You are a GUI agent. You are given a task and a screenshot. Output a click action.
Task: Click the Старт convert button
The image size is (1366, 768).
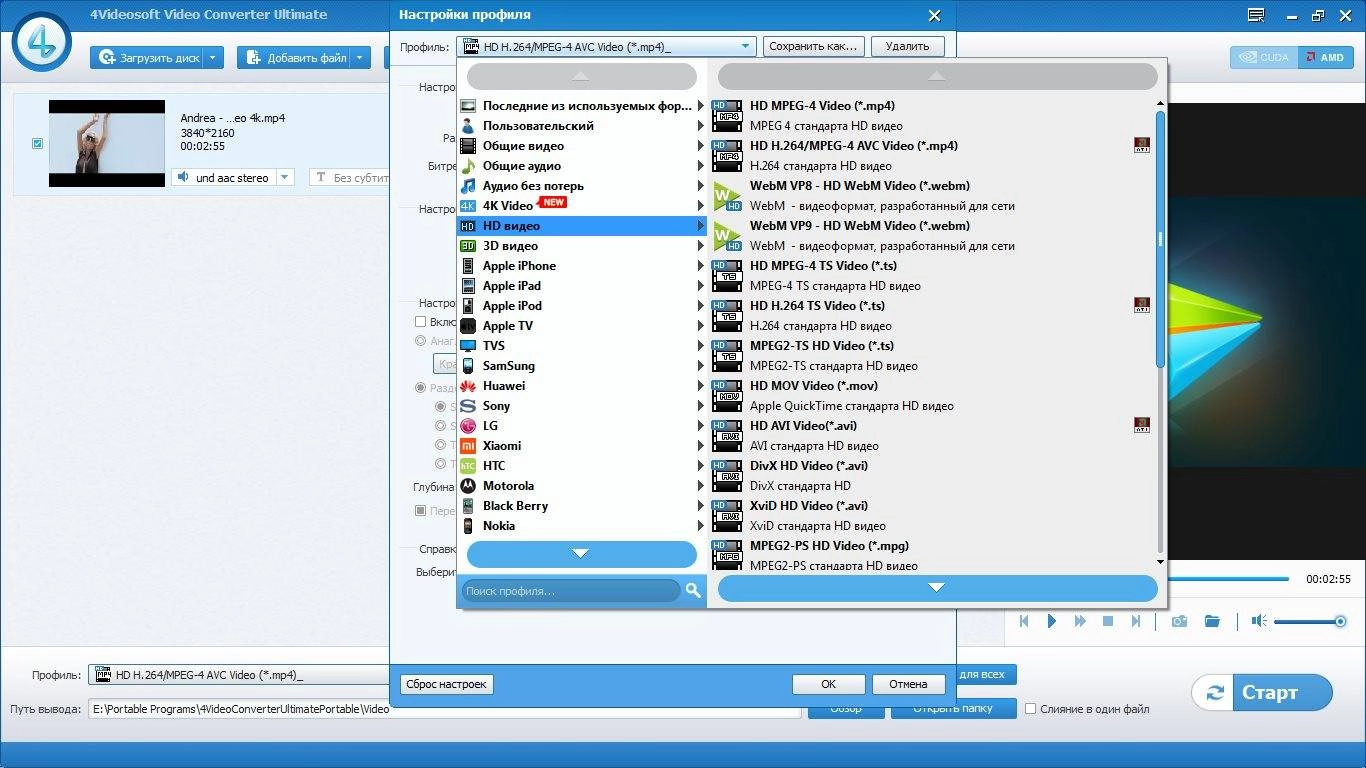pyautogui.click(x=1262, y=693)
